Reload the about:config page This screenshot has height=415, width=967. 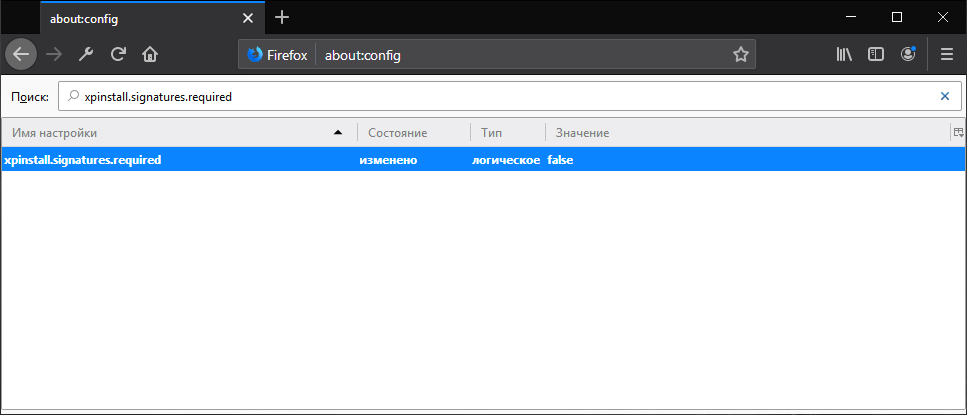118,54
